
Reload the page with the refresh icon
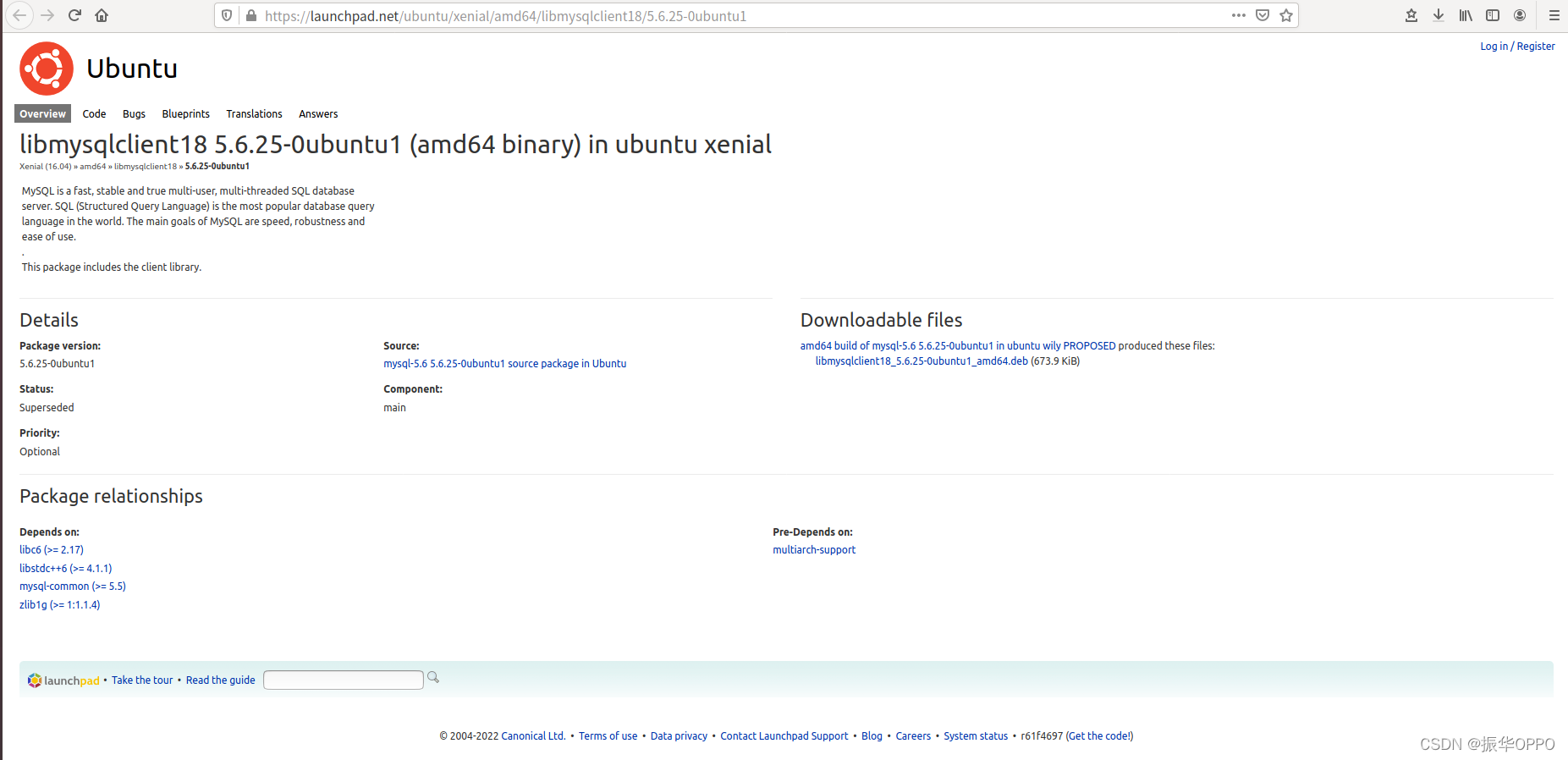[x=74, y=15]
